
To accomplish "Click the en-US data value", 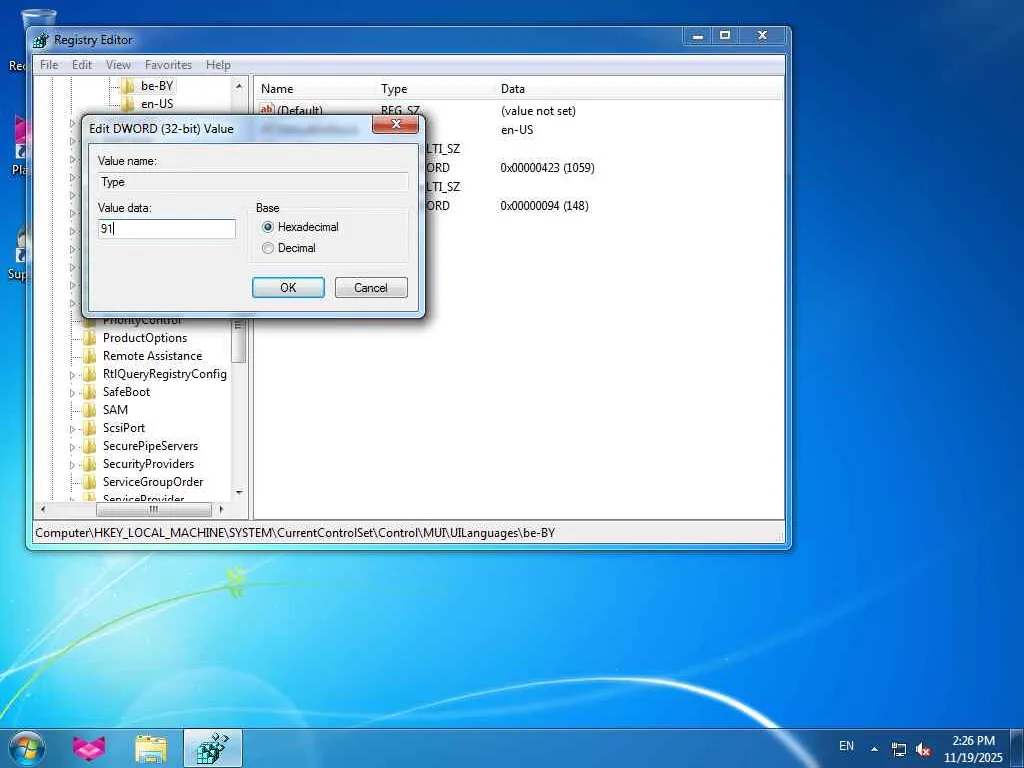I will 517,130.
